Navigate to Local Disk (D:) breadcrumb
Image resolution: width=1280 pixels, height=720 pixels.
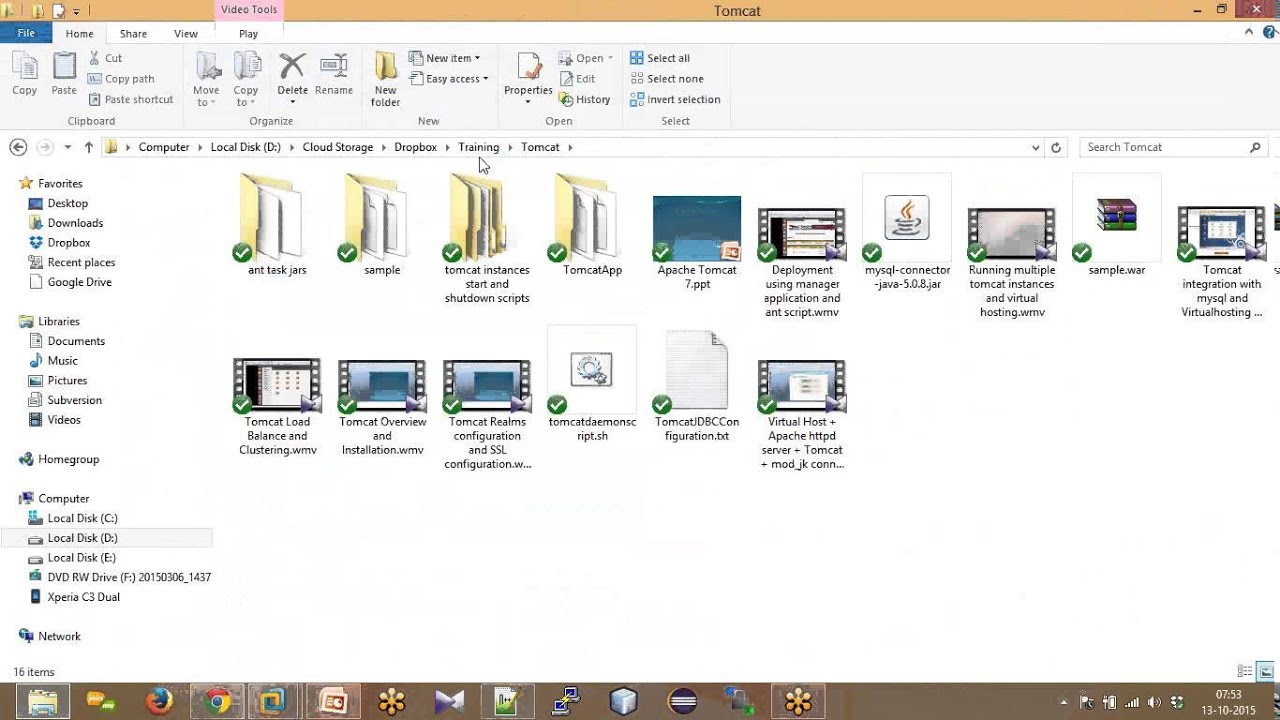(x=246, y=147)
